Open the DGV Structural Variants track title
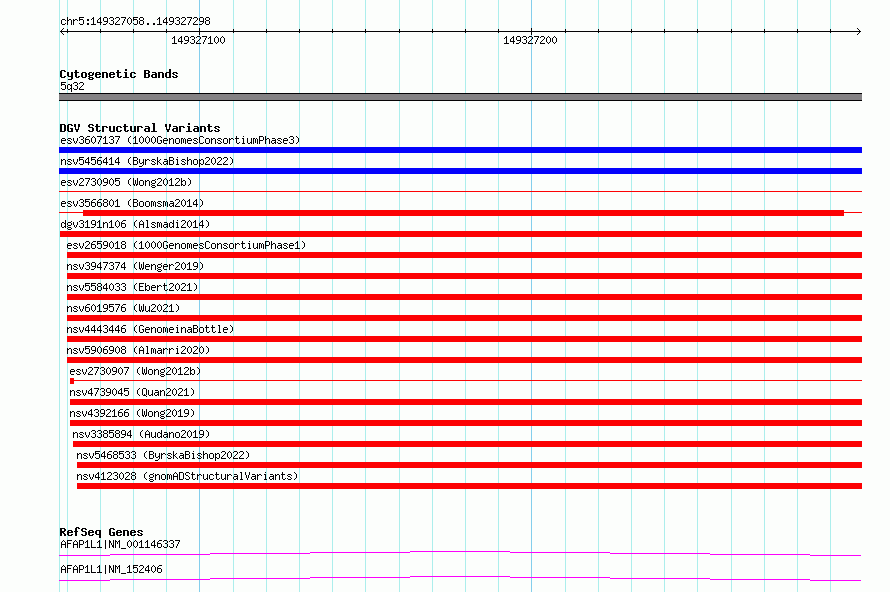Screen dimensions: 890x592 (140, 128)
